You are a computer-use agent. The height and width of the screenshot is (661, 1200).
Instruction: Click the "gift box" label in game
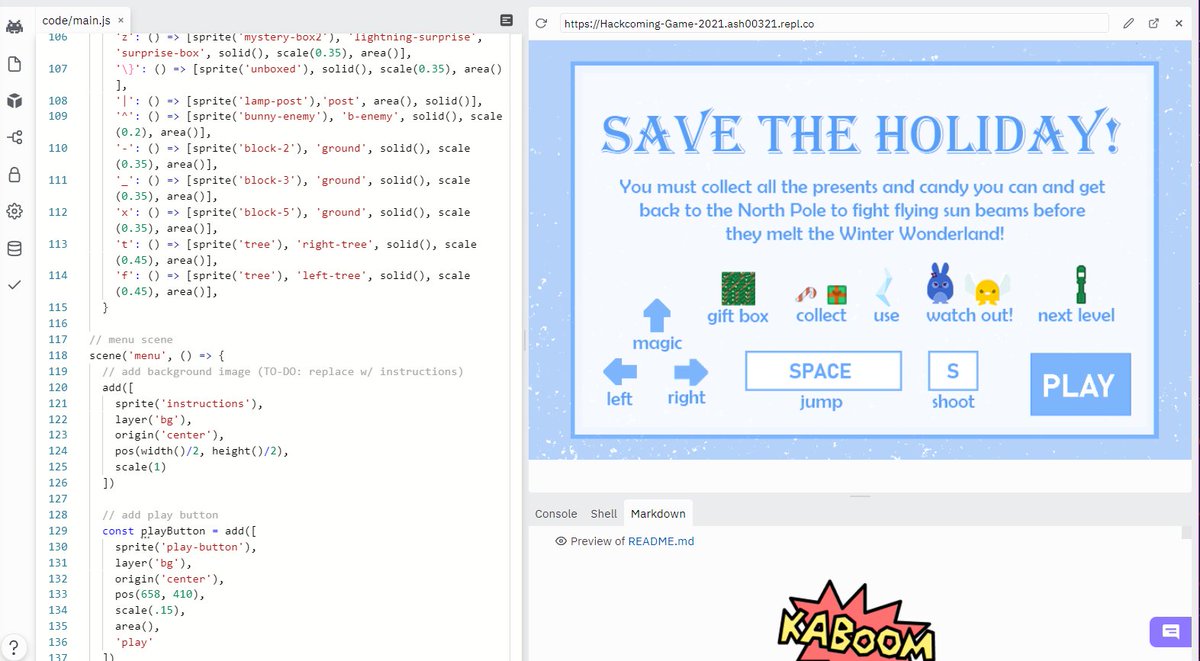pos(738,316)
